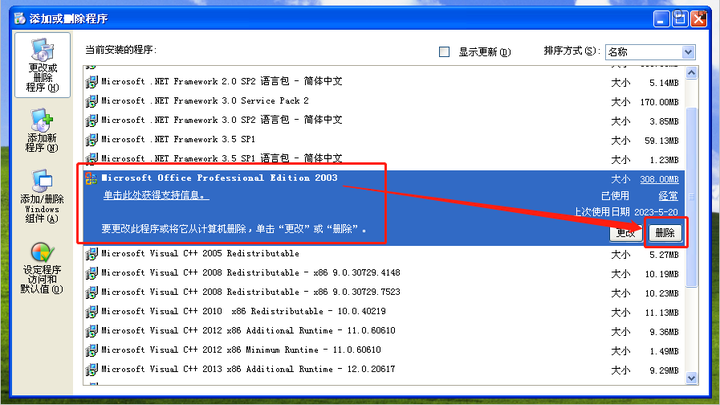Click the 当前安装的程序 label
Screen dimensions: 720x405
pyautogui.click(x=121, y=50)
